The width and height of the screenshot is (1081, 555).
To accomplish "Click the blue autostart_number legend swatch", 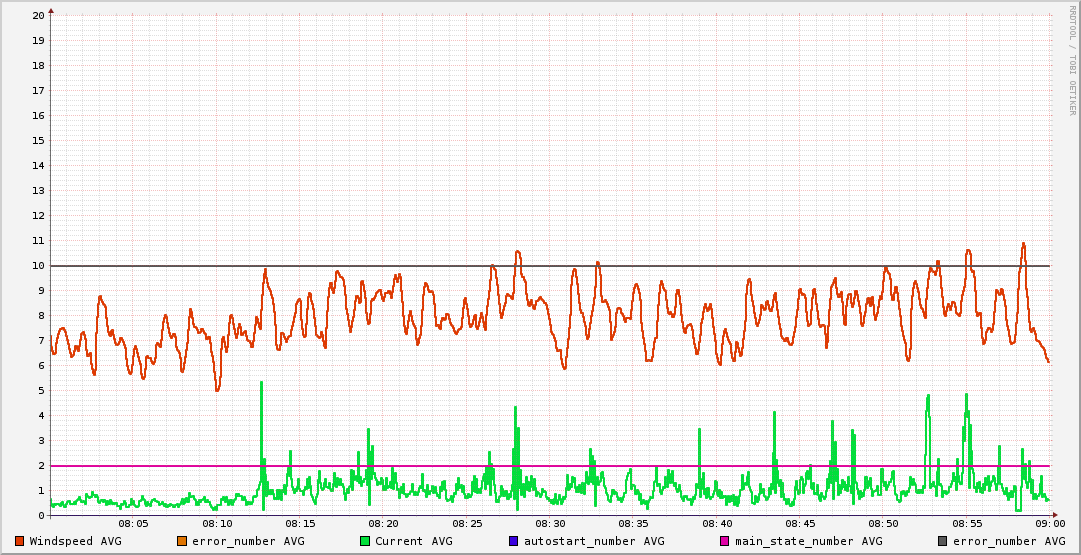I will tap(514, 541).
